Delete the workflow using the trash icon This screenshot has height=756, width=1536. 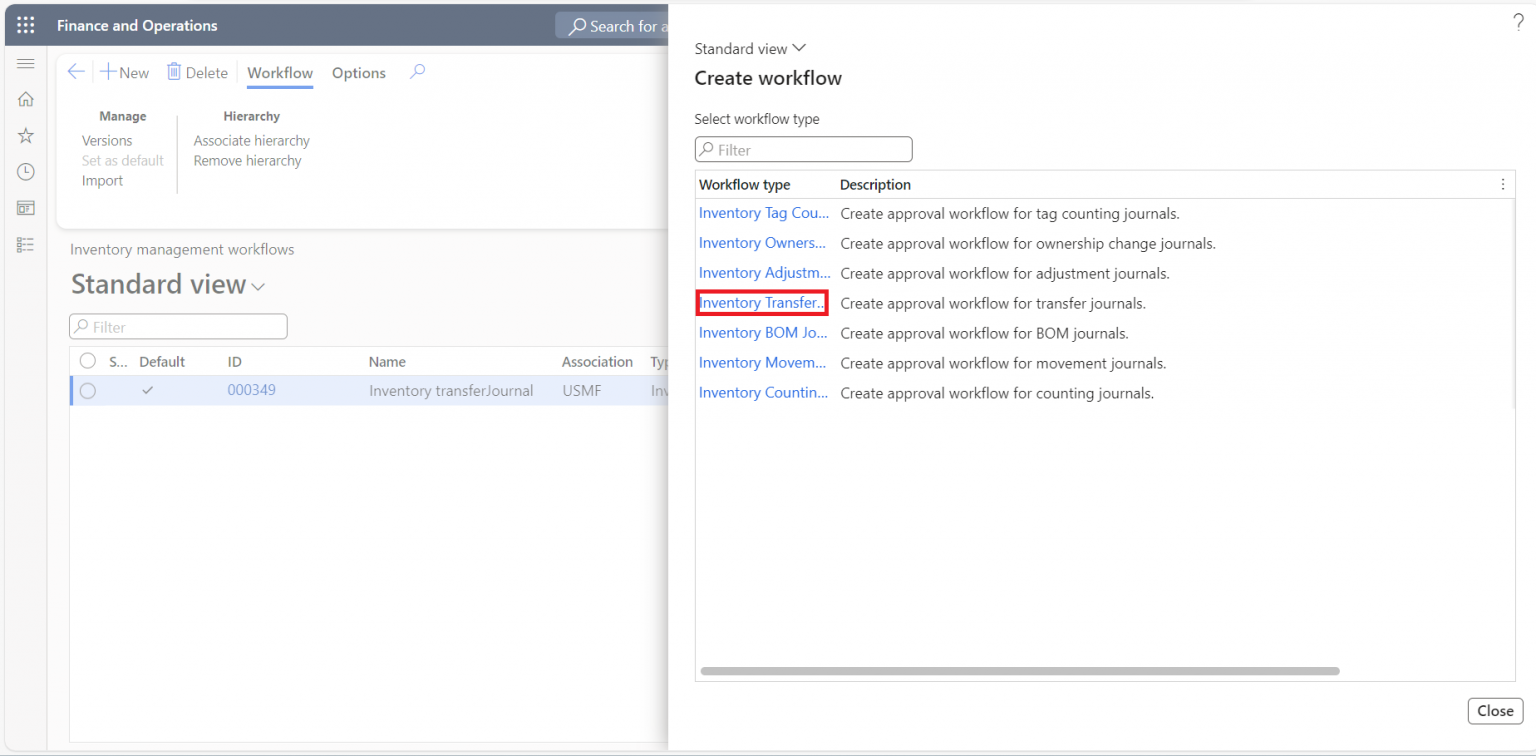click(x=198, y=71)
